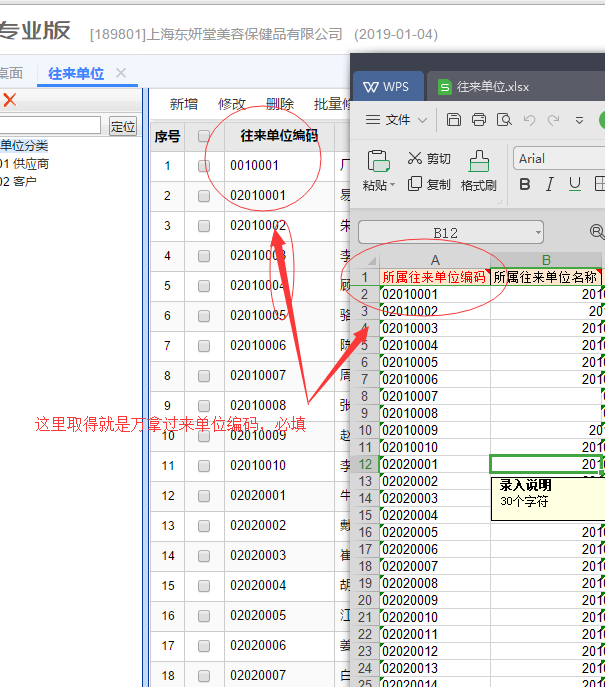Viewport: 605px width, 687px height.
Task: Switch to the WPS home tab
Action: (386, 87)
